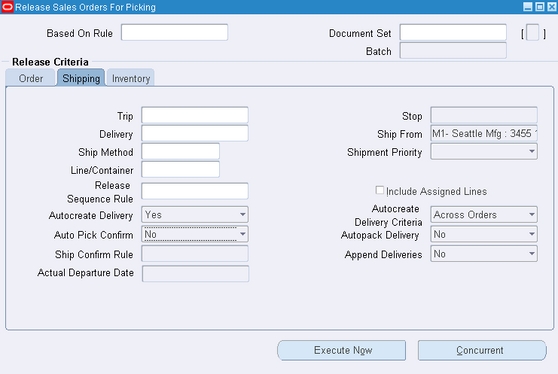This screenshot has height=374, width=558.
Task: Click the descriptive flexfield bracket box
Action: 533,33
